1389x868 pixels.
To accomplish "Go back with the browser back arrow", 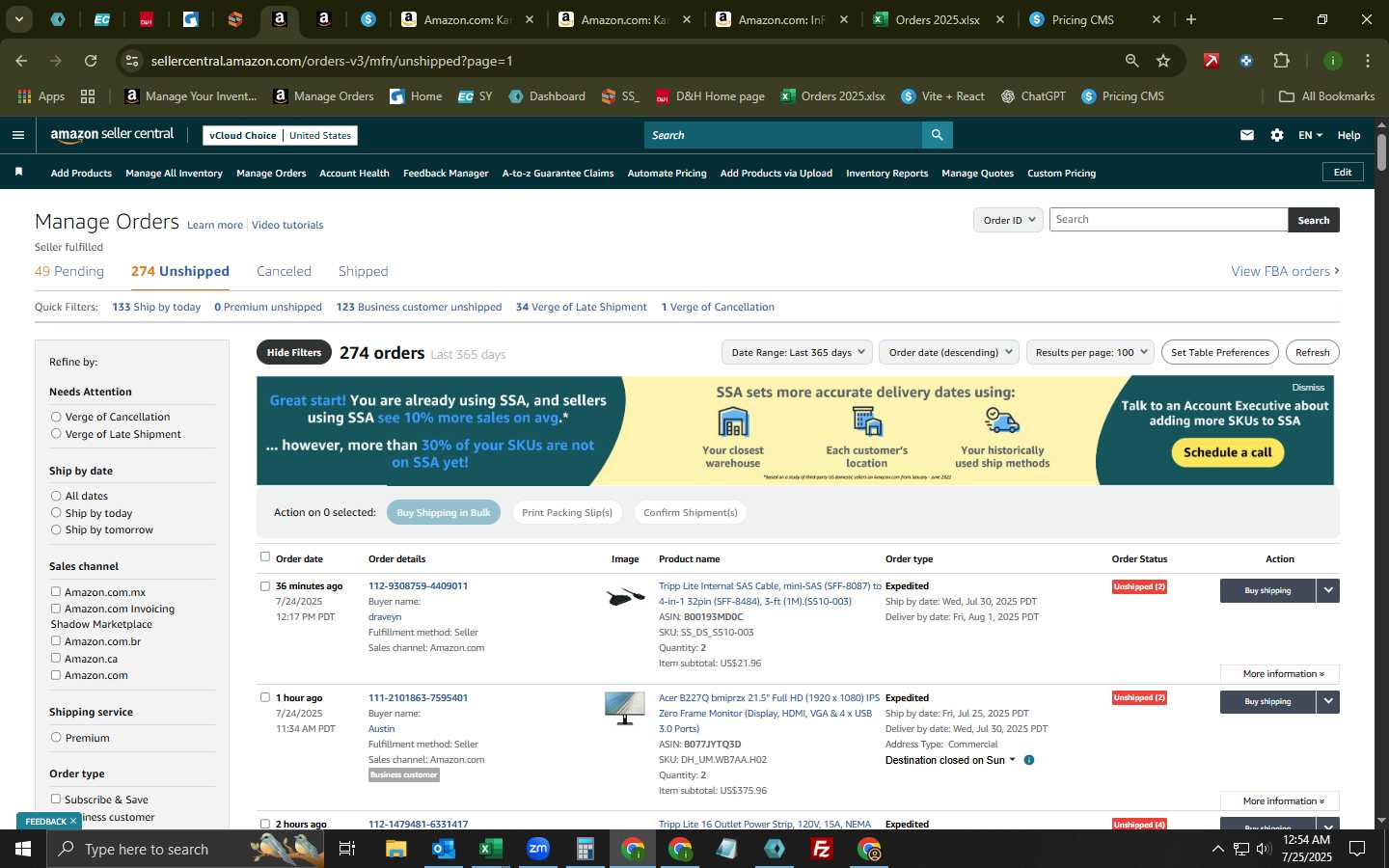I will click(x=21, y=61).
